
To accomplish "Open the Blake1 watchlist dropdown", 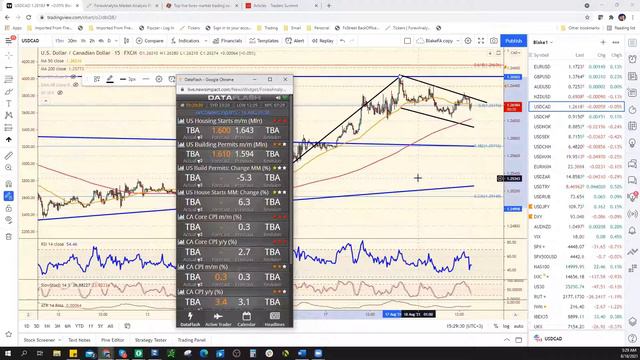I will pyautogui.click(x=543, y=42).
